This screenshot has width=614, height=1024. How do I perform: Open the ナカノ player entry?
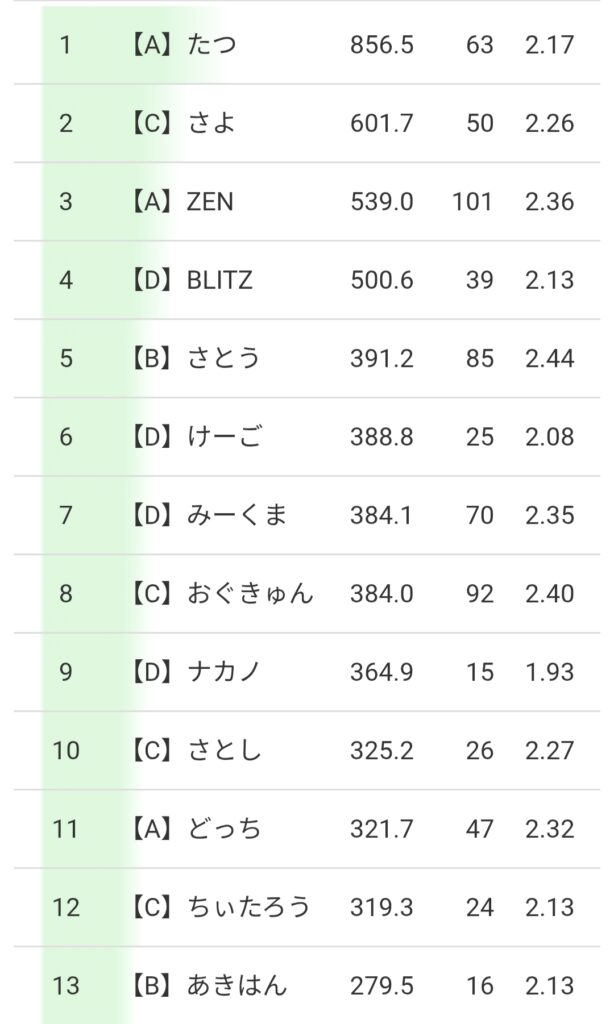coord(224,672)
